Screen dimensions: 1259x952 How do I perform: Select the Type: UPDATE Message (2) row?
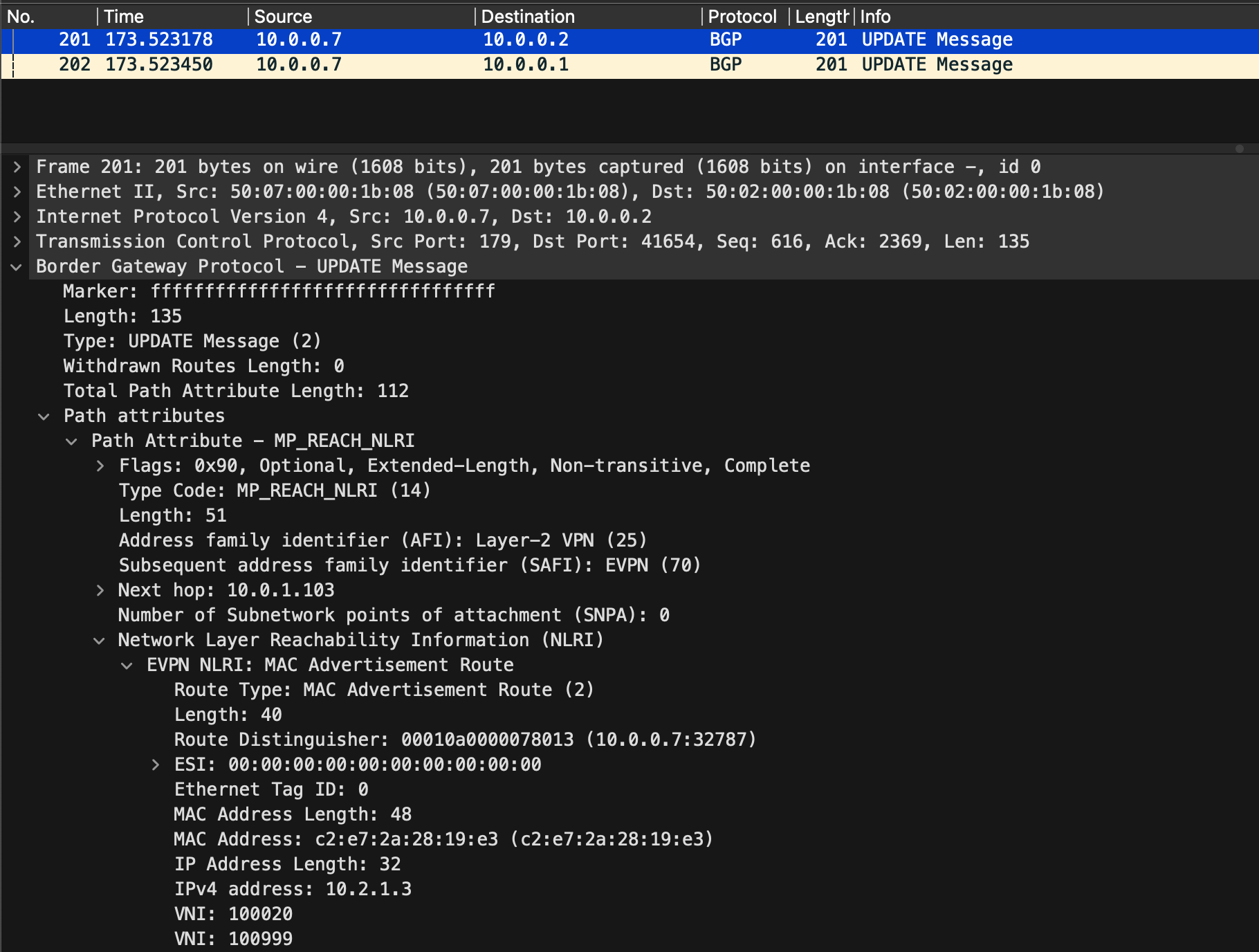(x=192, y=341)
